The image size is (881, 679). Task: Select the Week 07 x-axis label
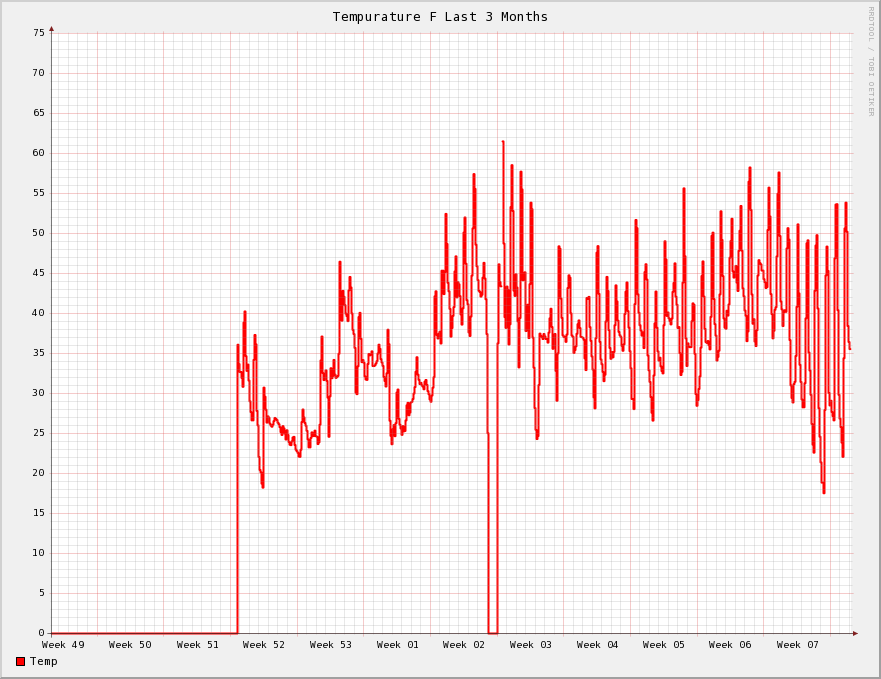pyautogui.click(x=798, y=645)
